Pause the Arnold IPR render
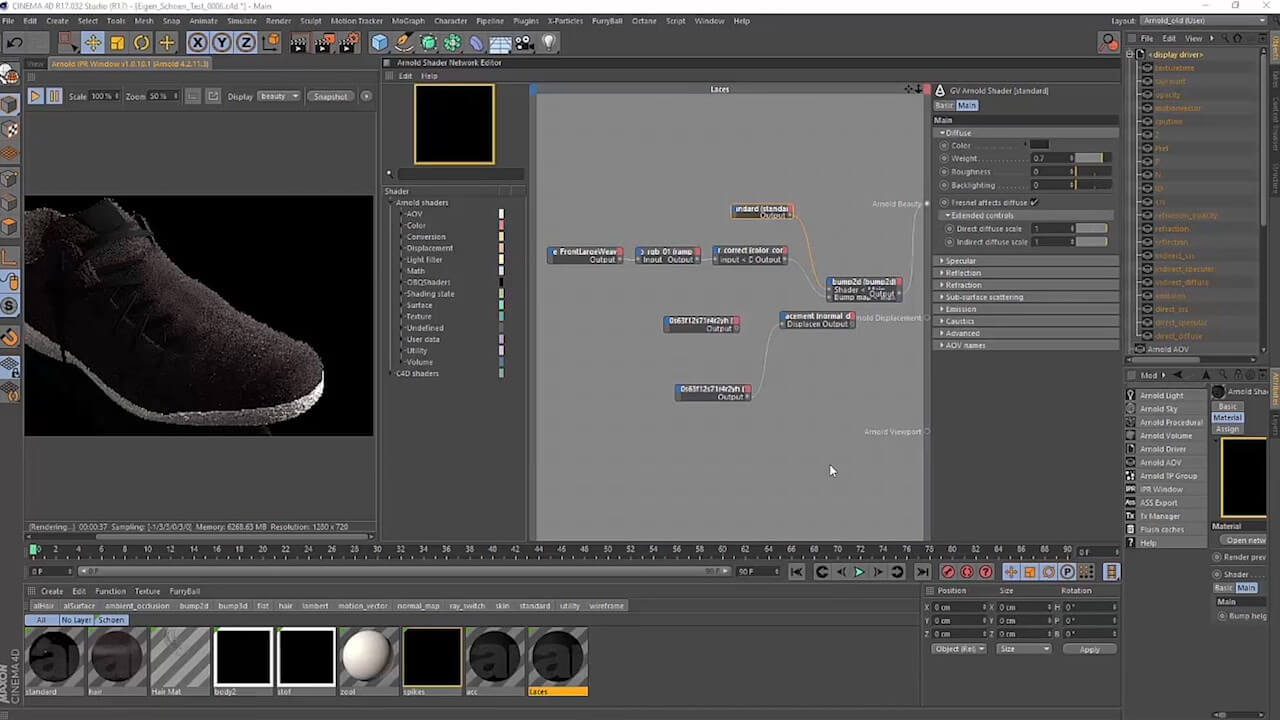 (x=54, y=96)
